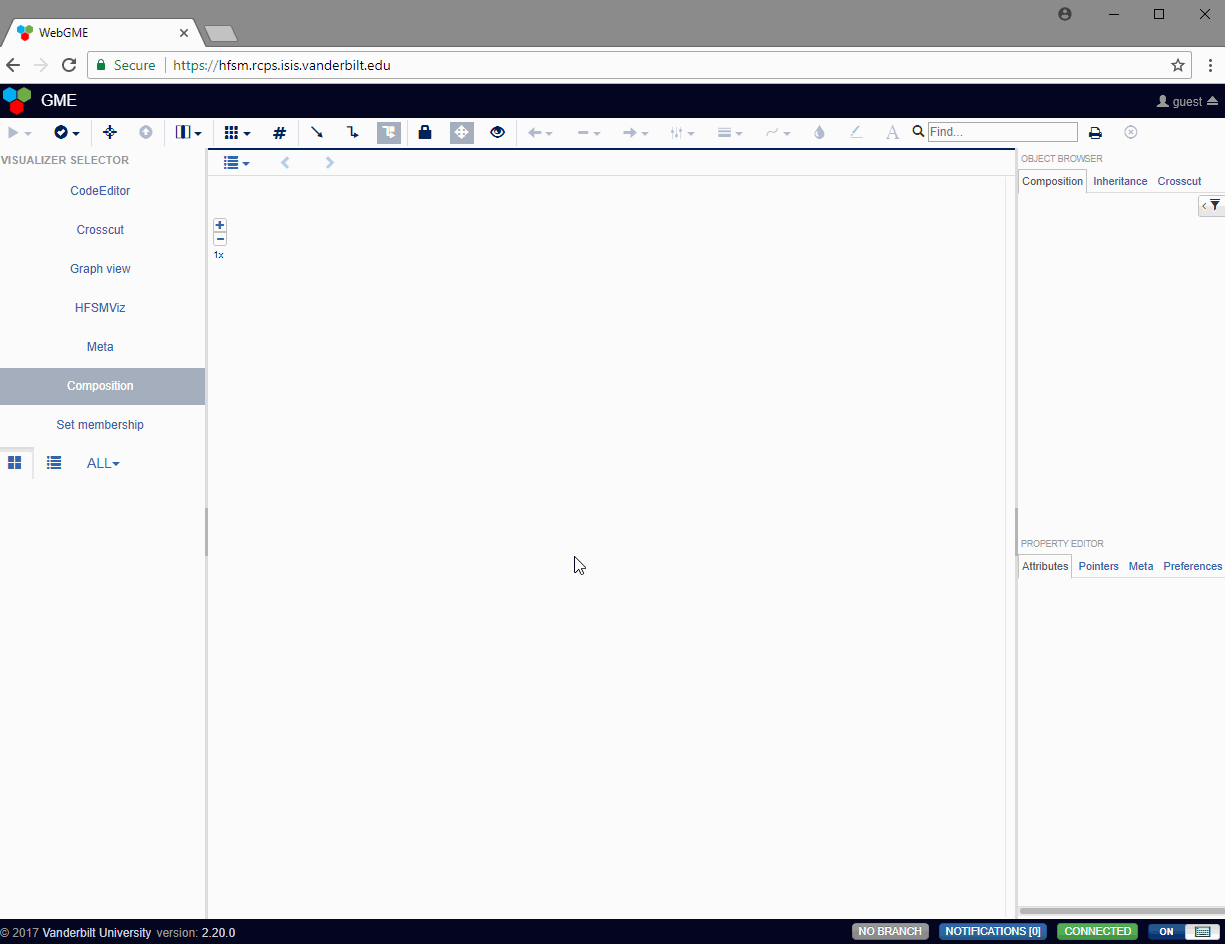Click the keyboard icon in status bar

click(x=1199, y=931)
